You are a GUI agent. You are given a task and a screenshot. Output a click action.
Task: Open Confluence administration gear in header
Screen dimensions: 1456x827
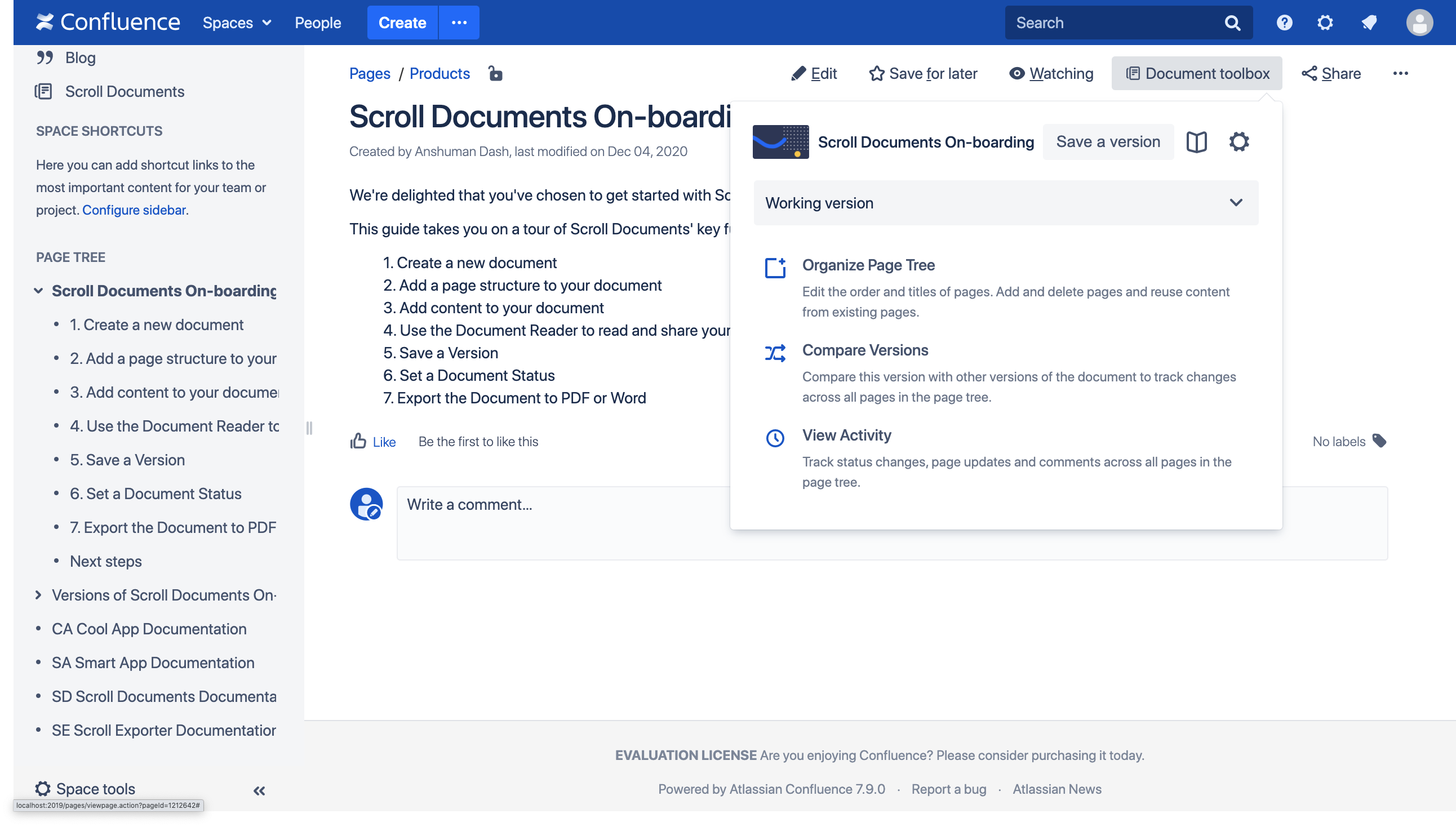tap(1325, 23)
